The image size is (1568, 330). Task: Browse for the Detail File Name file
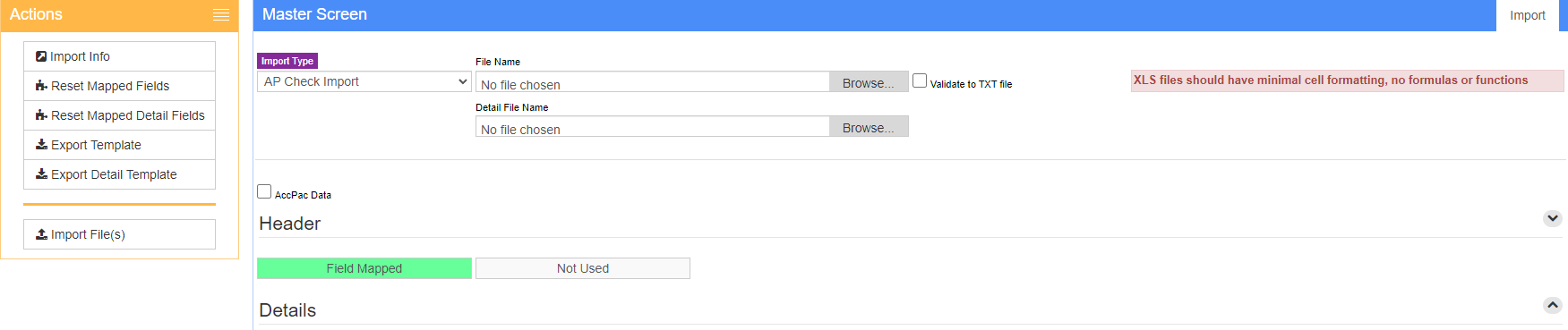pos(869,127)
